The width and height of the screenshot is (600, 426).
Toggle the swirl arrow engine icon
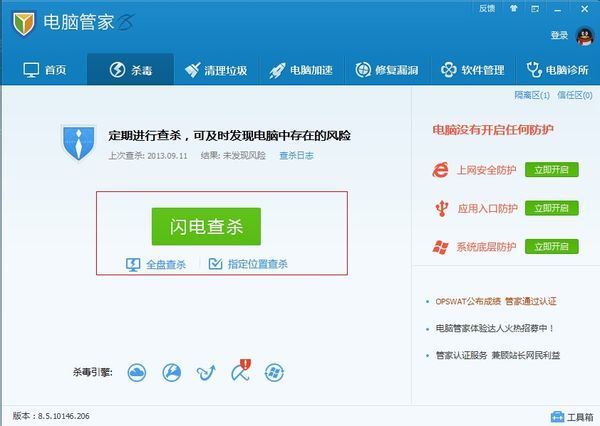point(206,373)
